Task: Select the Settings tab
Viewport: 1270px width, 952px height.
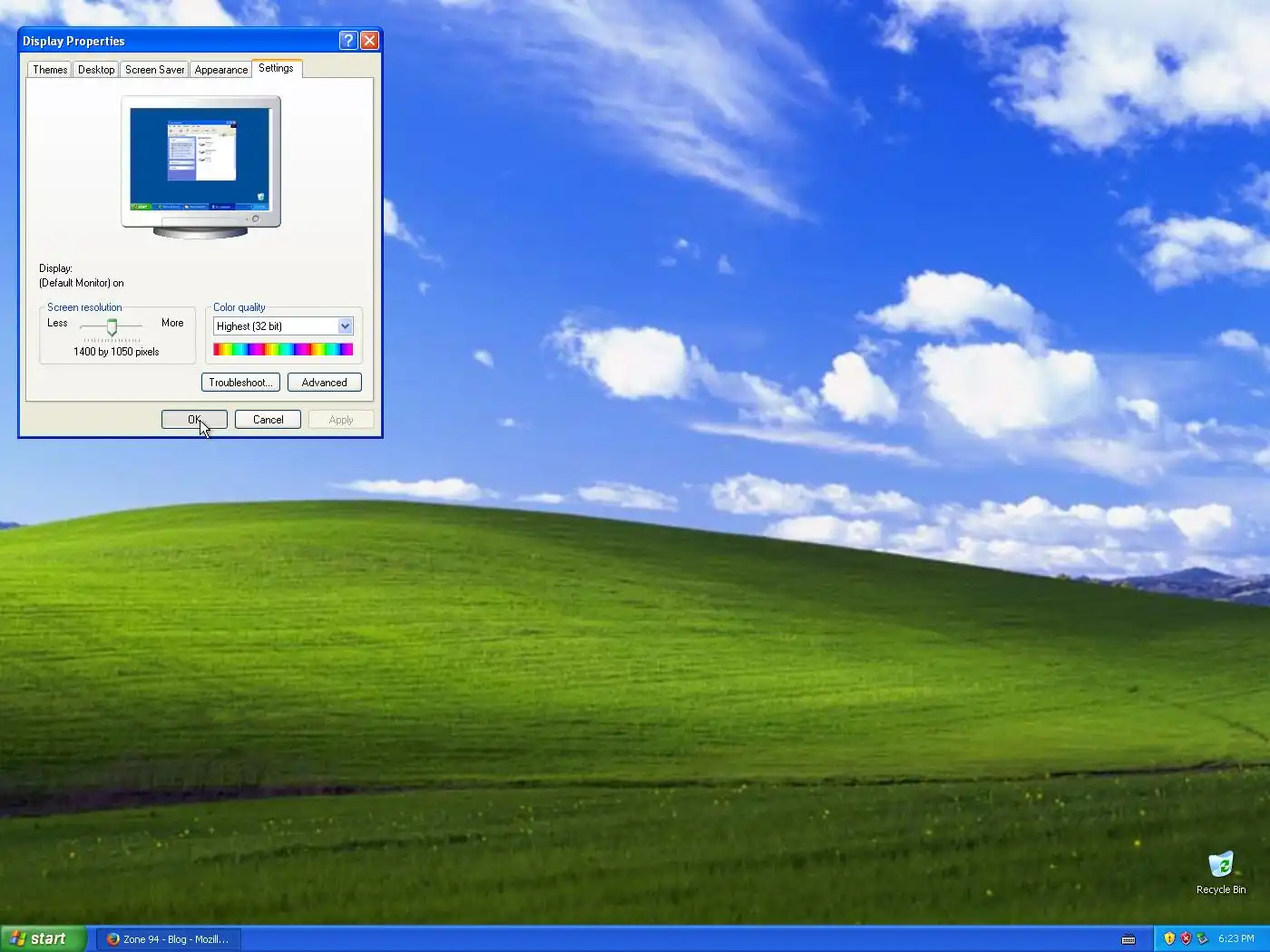Action: point(276,68)
